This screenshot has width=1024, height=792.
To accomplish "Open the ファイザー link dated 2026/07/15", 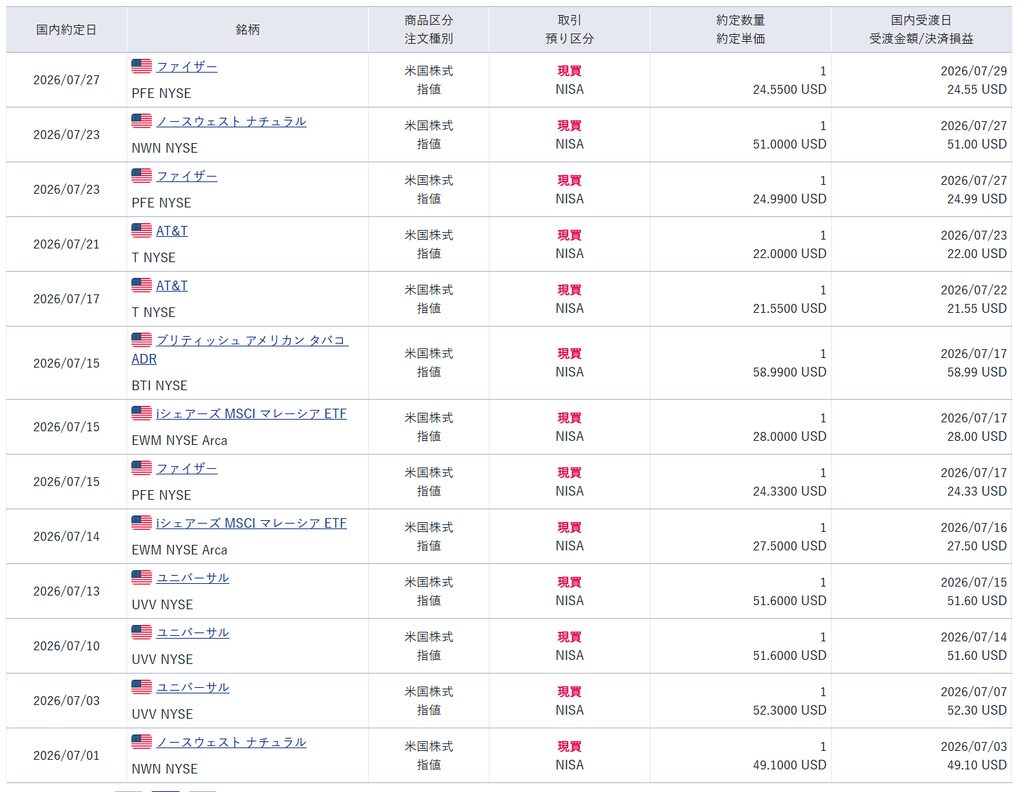I will 187,468.
